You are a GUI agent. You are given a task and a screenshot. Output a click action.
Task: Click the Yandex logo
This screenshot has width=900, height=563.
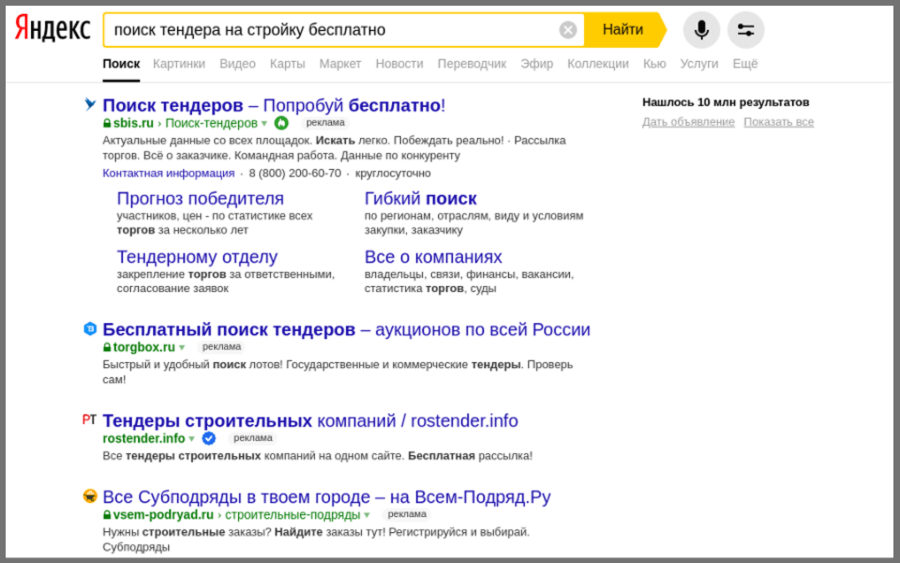(x=52, y=29)
